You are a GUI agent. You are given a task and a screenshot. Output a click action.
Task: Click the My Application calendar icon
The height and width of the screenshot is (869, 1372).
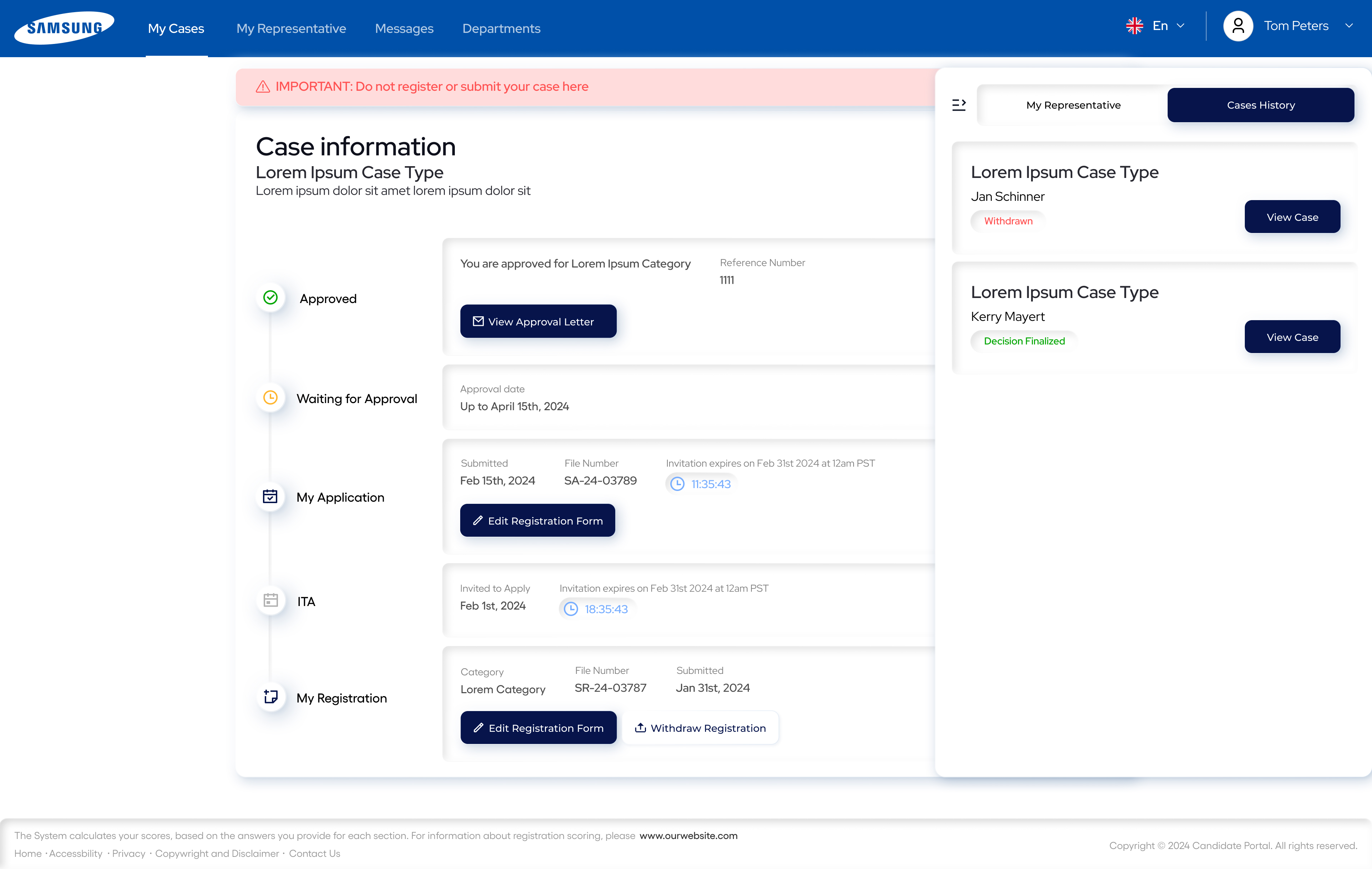(x=270, y=496)
